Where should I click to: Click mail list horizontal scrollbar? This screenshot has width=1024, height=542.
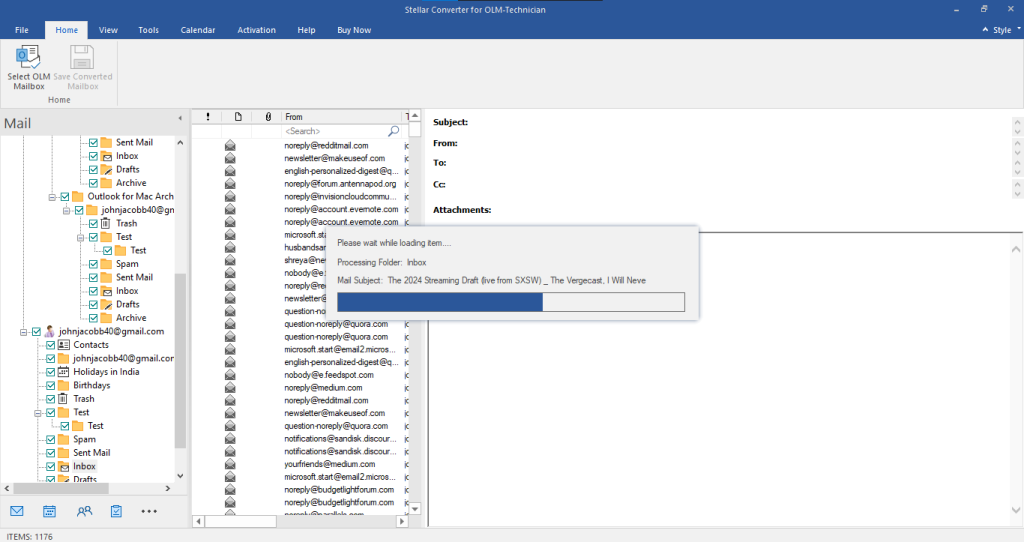coord(240,521)
